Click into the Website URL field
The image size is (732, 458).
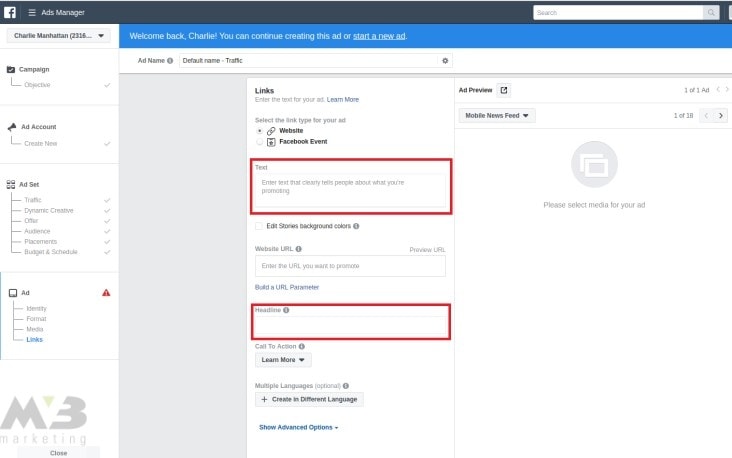350,266
